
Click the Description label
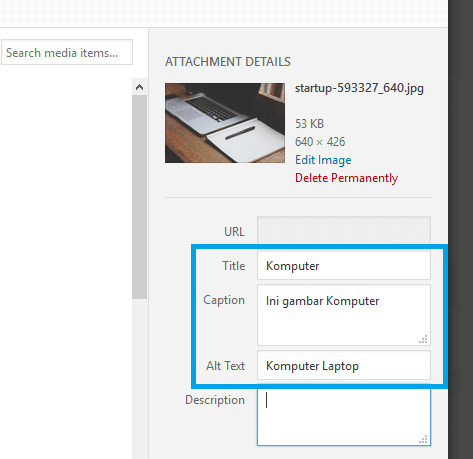pos(215,400)
